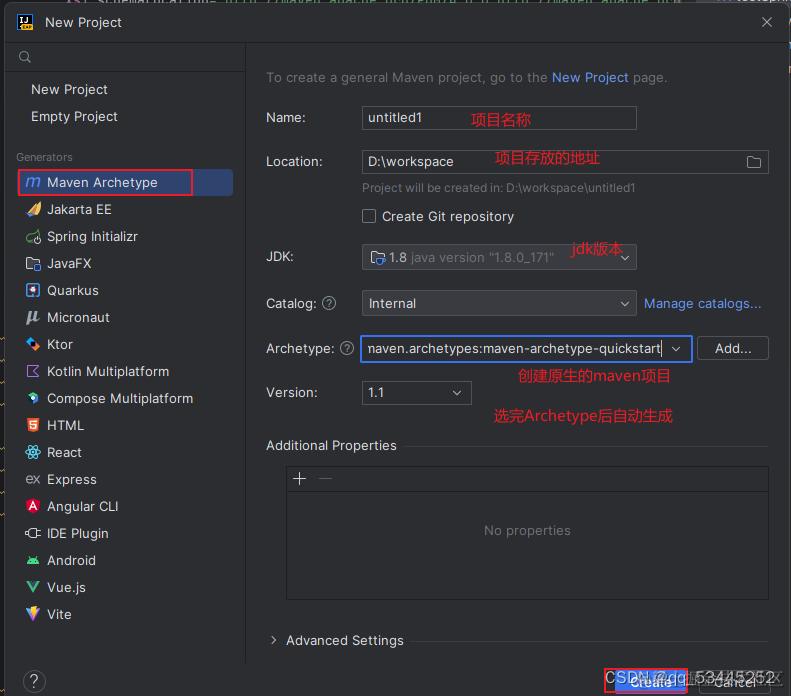This screenshot has width=791, height=696.
Task: Click the IntelliJ IDEA logo in title bar
Action: tap(25, 22)
